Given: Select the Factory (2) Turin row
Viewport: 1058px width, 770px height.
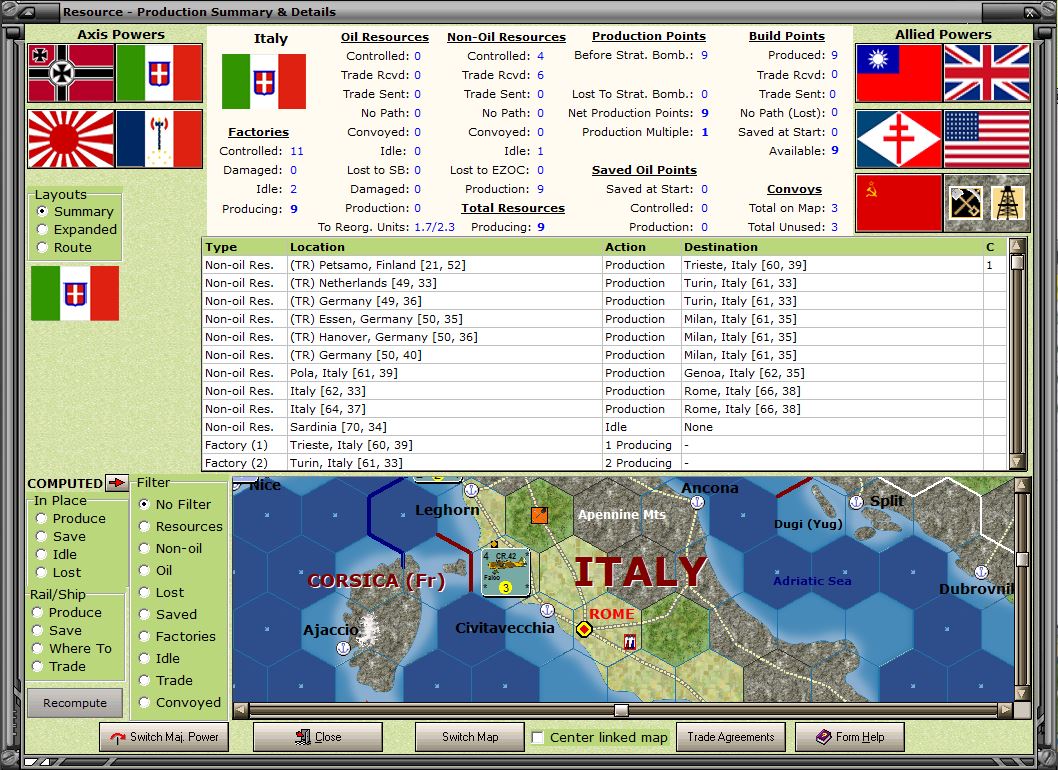Looking at the screenshot, I should click(x=605, y=463).
